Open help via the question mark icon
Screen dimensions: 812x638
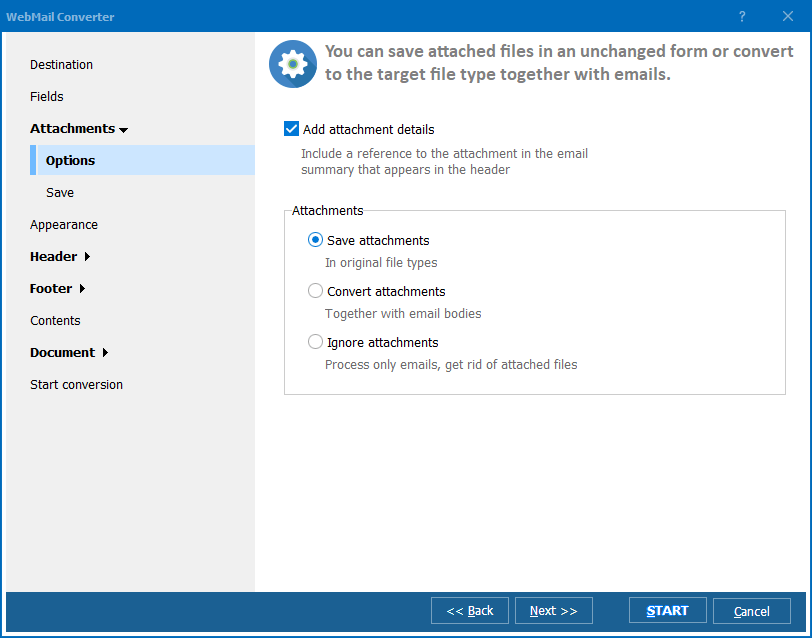741,17
